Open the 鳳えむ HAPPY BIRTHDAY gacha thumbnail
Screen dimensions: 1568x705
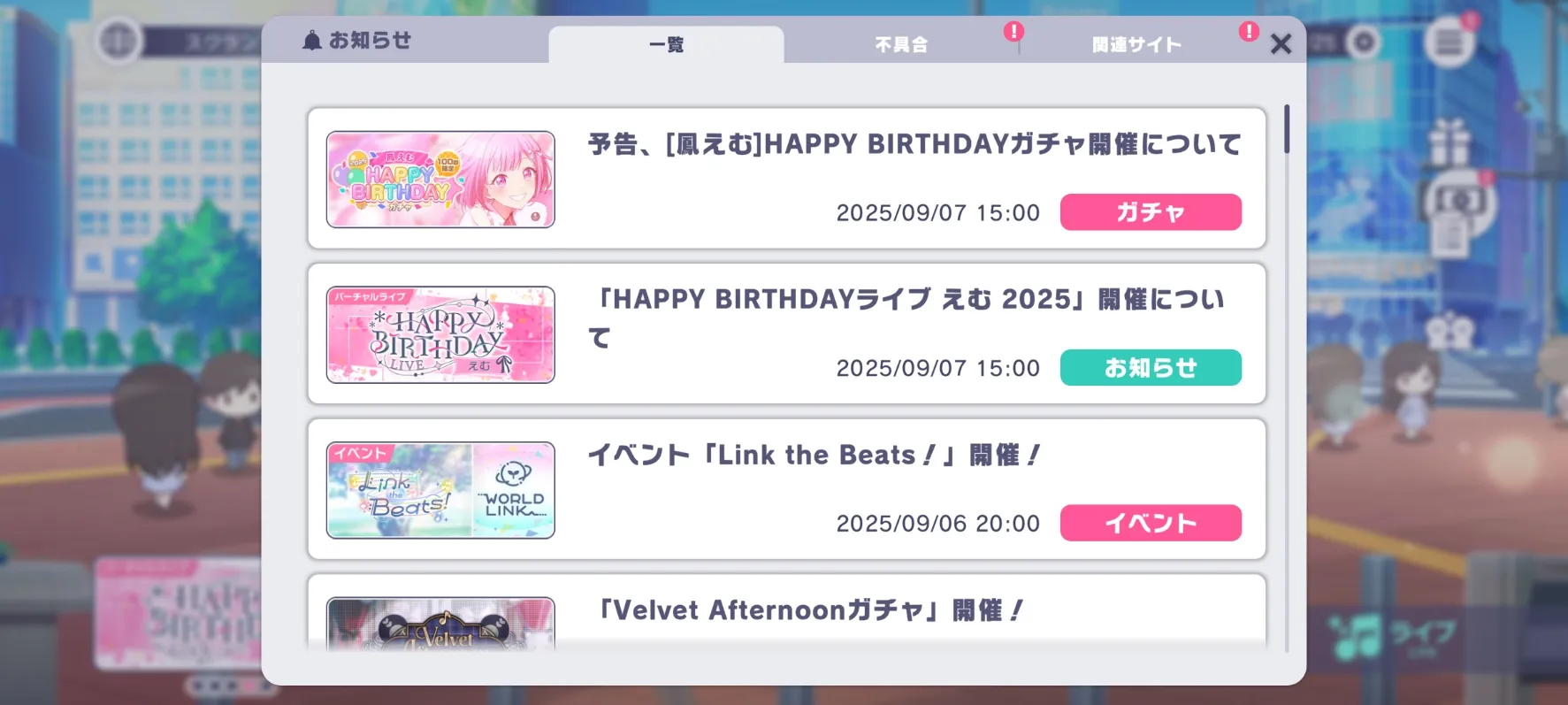pos(440,180)
